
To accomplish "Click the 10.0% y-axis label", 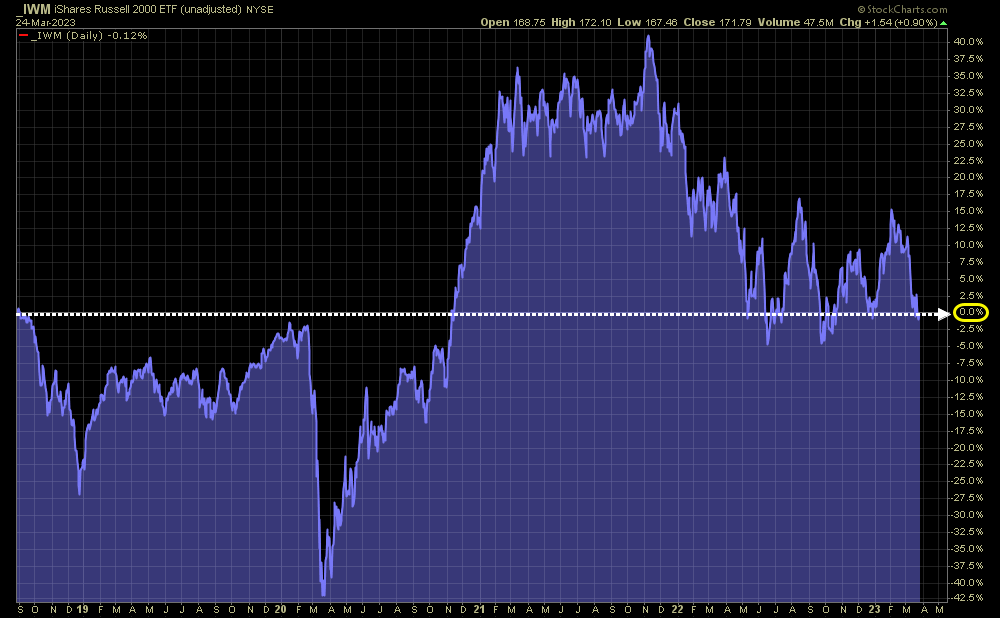I will tap(968, 244).
